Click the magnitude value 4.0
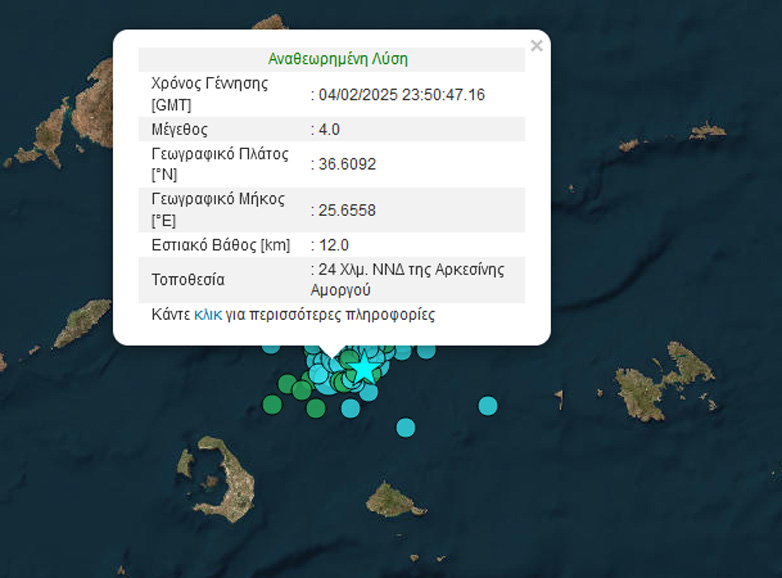782x578 pixels. [329, 129]
